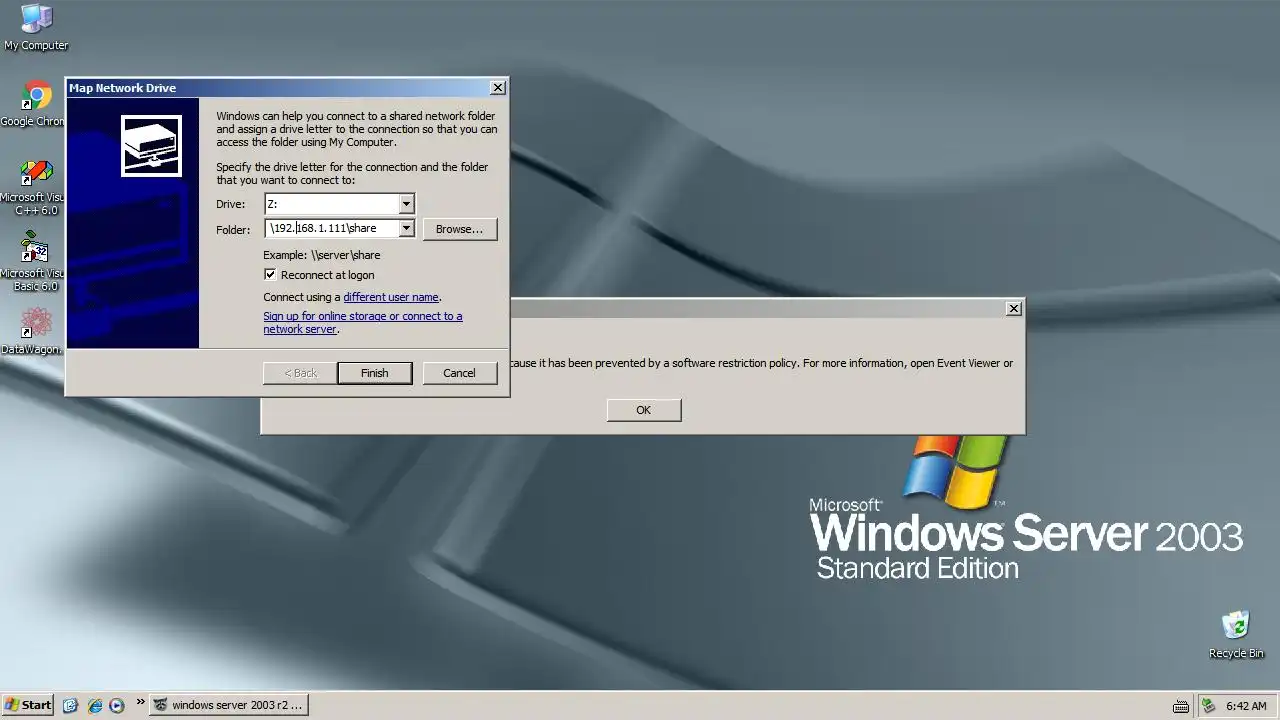This screenshot has width=1280, height=720.
Task: Click the network drive illustration icon
Action: pyautogui.click(x=151, y=146)
